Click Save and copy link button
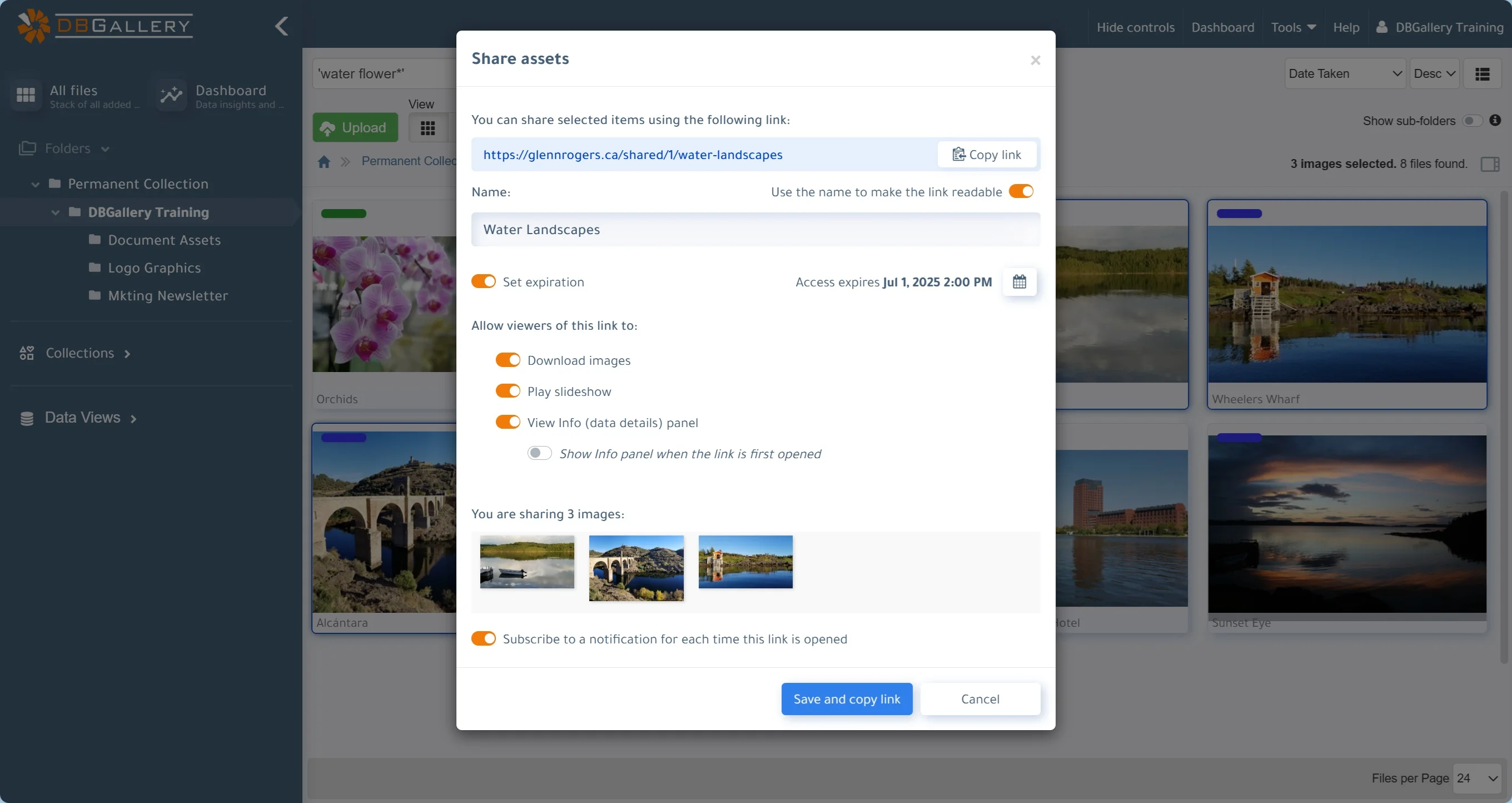 pos(846,698)
